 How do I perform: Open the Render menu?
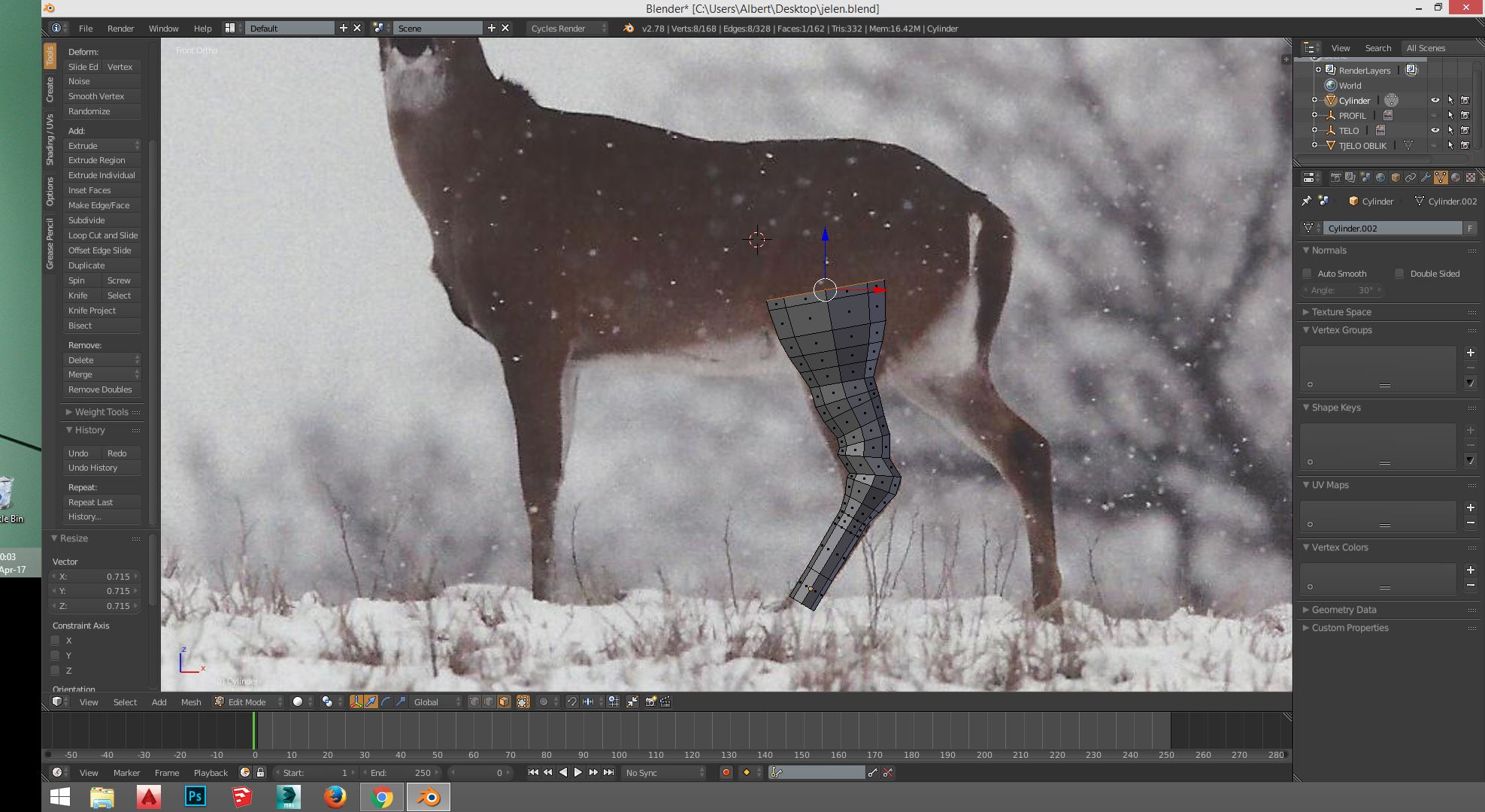[120, 28]
